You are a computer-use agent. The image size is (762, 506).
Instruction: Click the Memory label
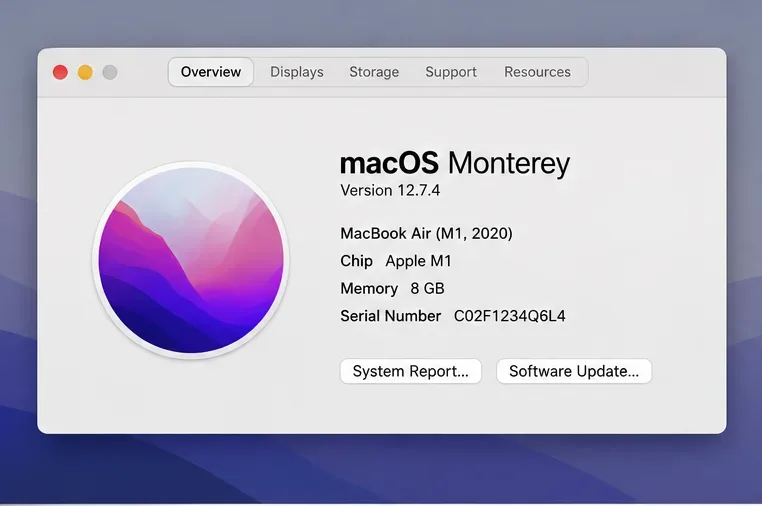click(x=369, y=288)
